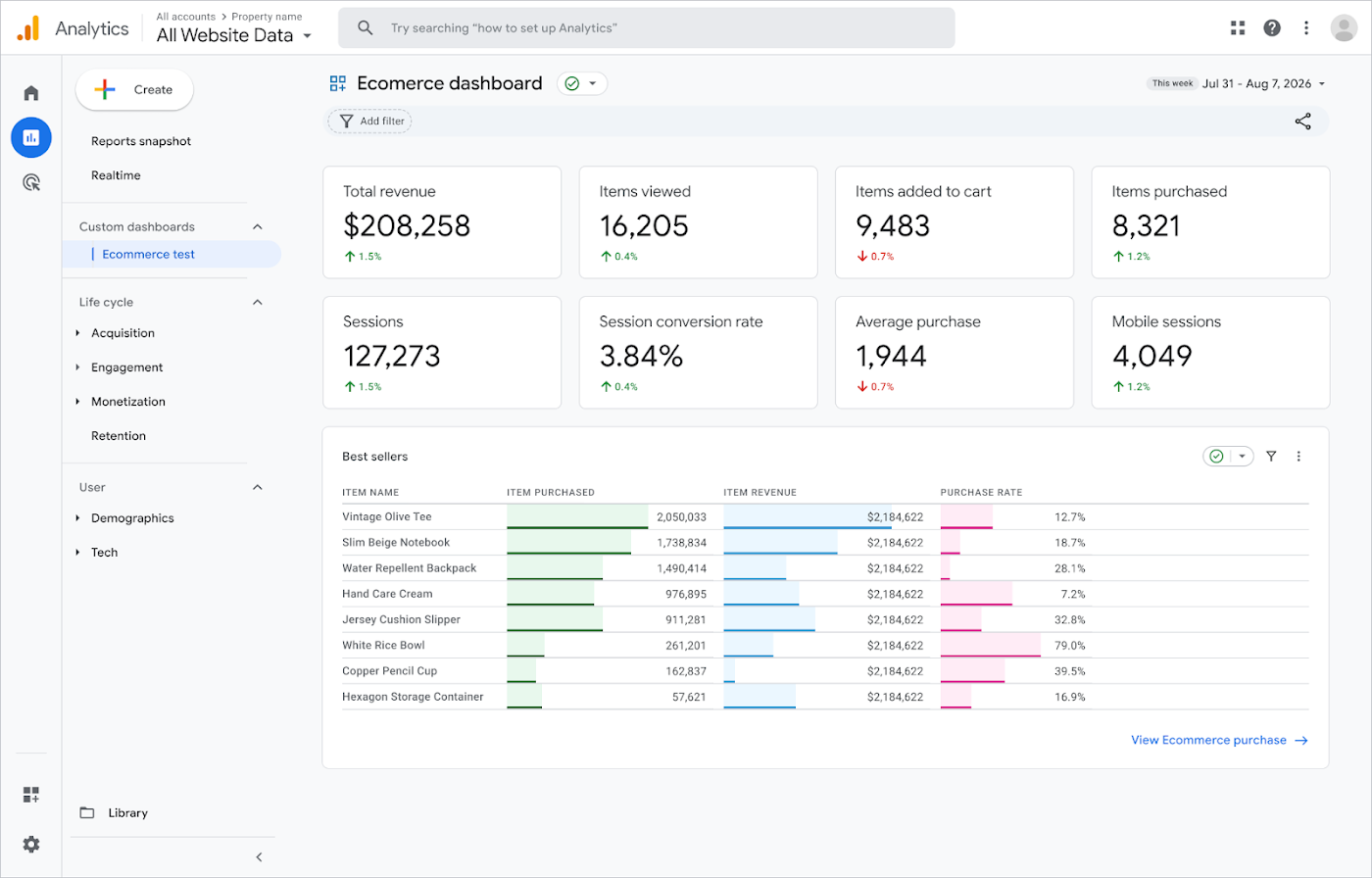Go to Home in the left rail
The image size is (1372, 878).
coord(31,93)
